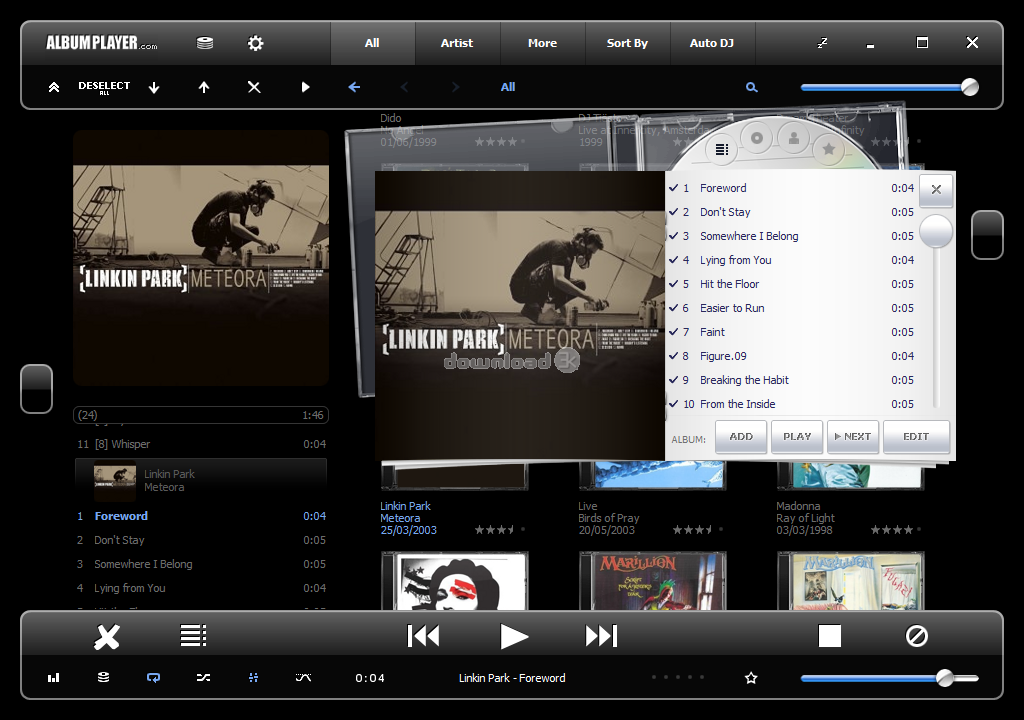Skip to the next track
This screenshot has height=720, width=1024.
point(601,636)
